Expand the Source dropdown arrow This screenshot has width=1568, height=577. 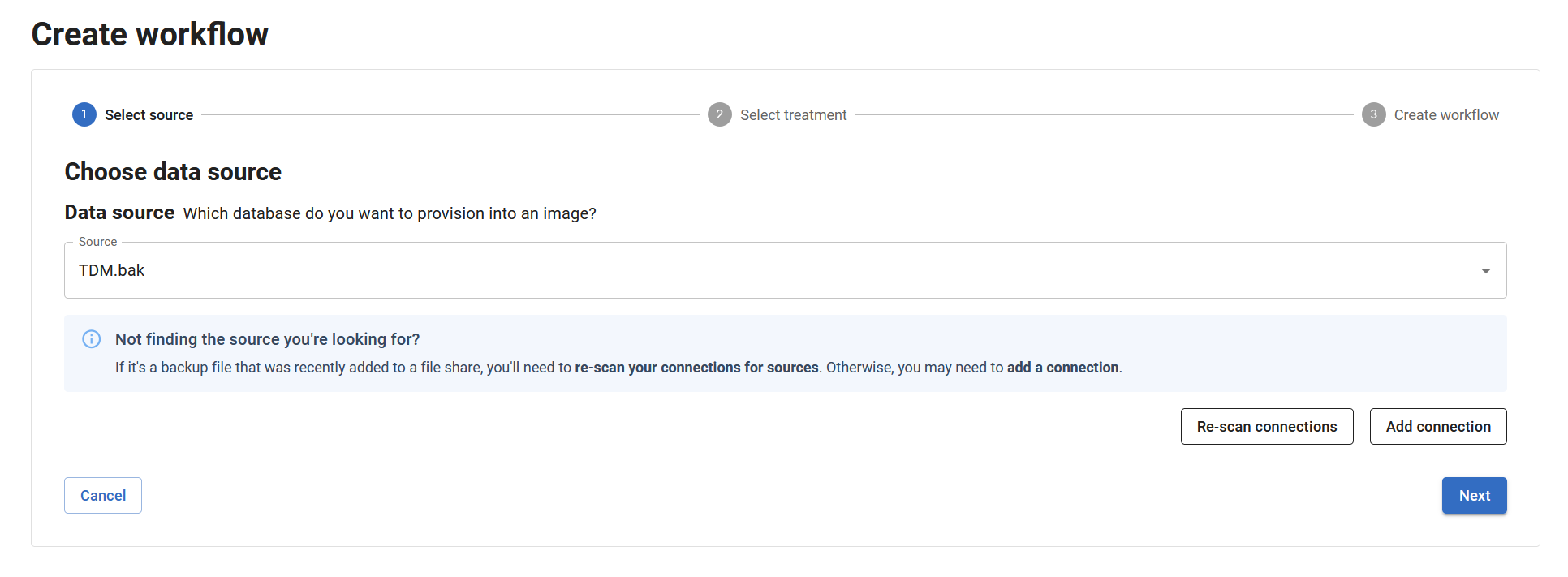coord(1485,270)
